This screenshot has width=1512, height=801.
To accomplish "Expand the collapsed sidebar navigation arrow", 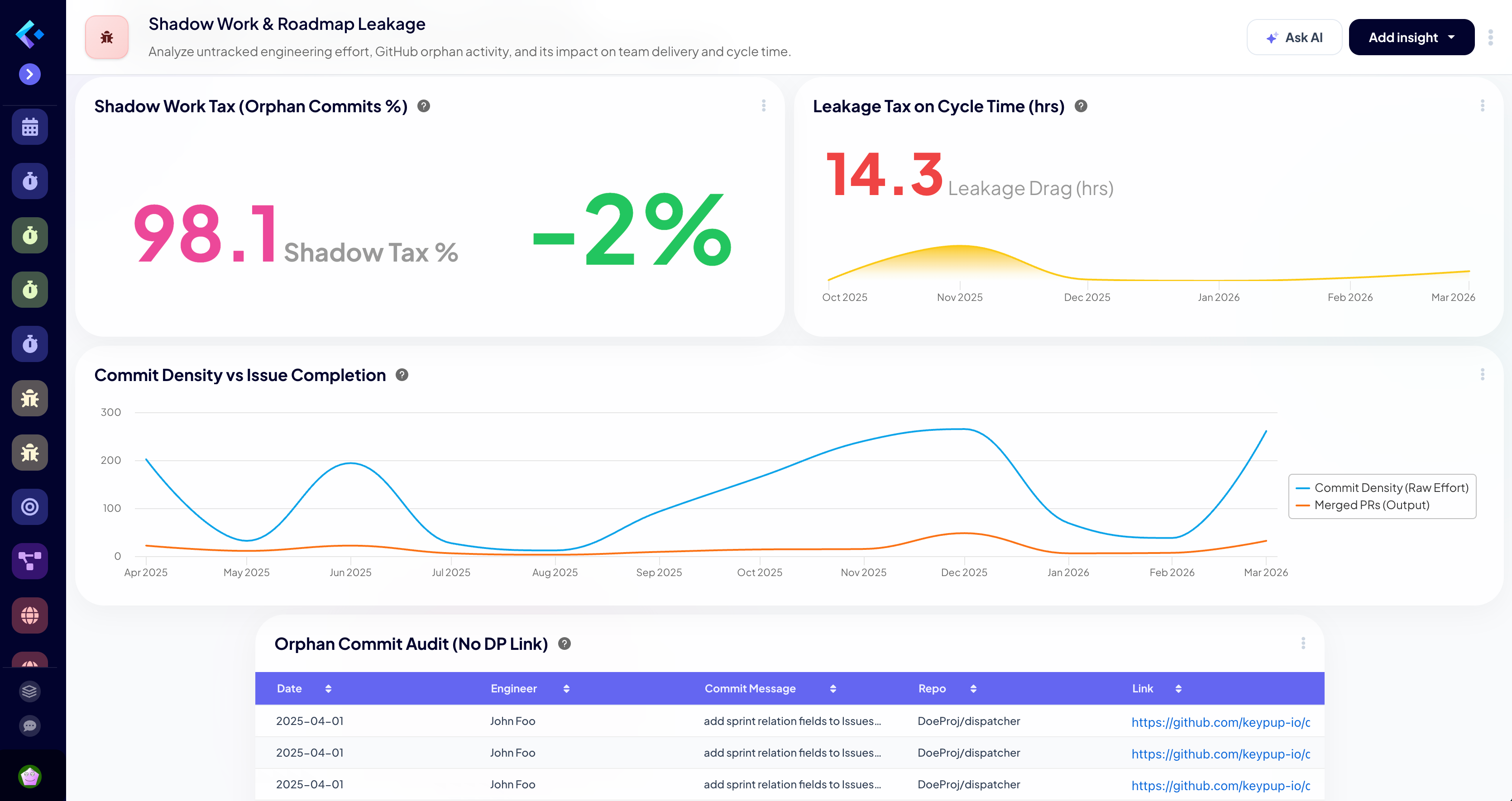I will point(29,74).
